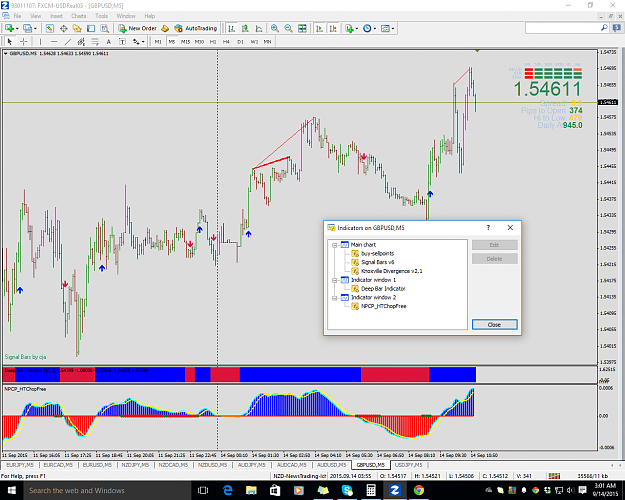Screen dimensions: 625x500
Task: Insert Arrows objects icon
Action: tap(136, 41)
